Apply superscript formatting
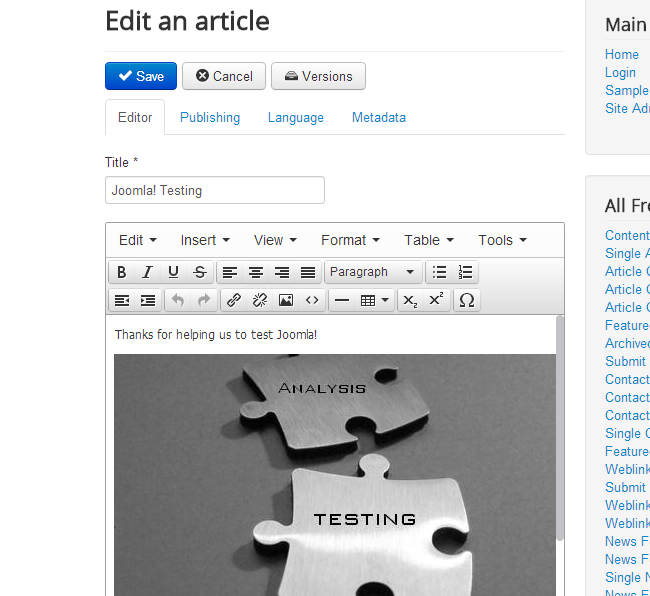650x596 pixels. (436, 300)
